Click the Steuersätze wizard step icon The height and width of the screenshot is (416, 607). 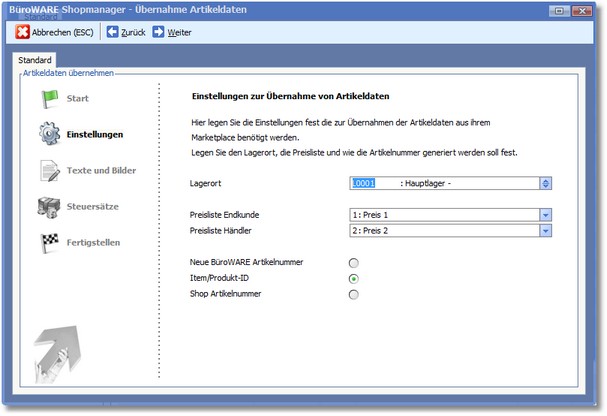tap(49, 206)
